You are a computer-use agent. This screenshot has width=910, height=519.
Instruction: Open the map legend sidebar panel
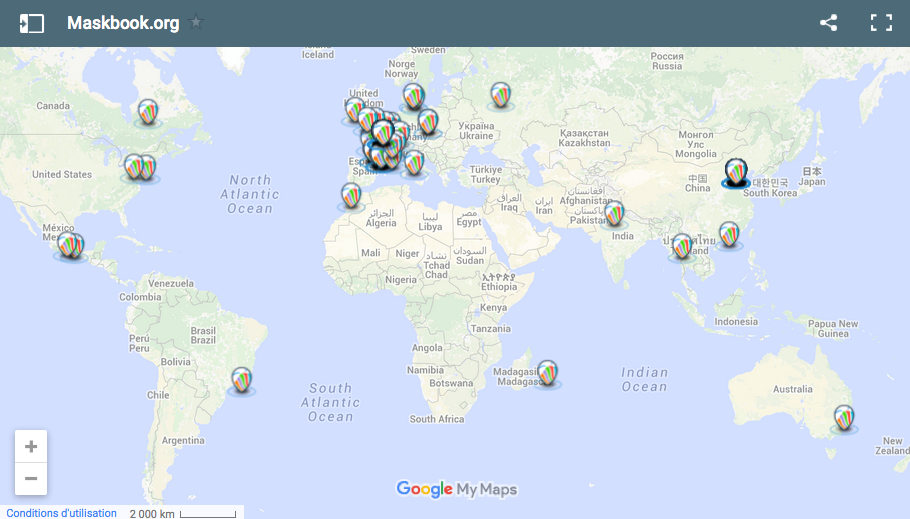31,23
